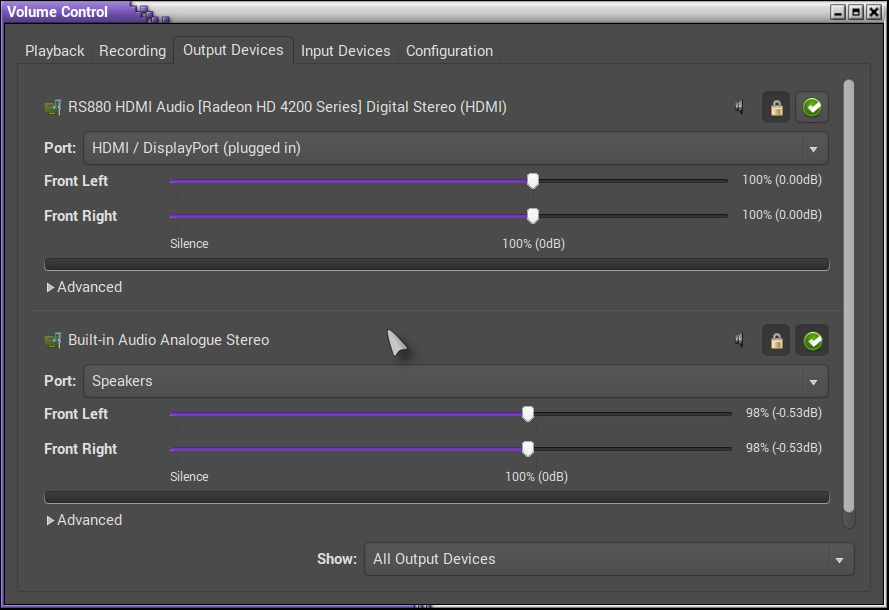Screen dimensions: 889x610
Task: Toggle channel lock for Built-in Audio
Action: click(x=776, y=340)
